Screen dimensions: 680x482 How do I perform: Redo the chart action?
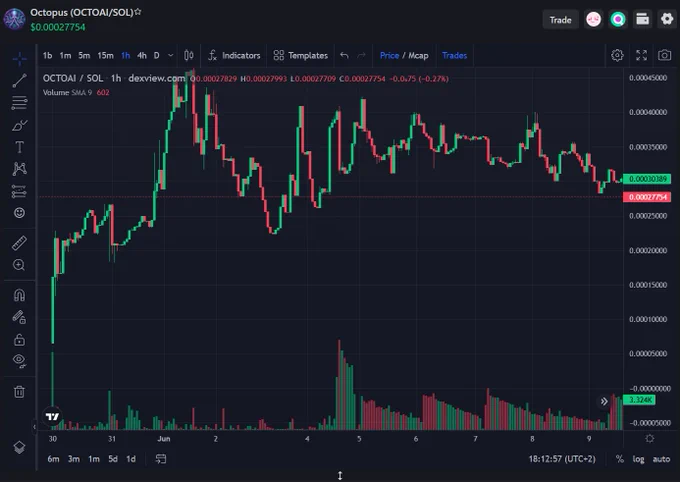[x=361, y=56]
